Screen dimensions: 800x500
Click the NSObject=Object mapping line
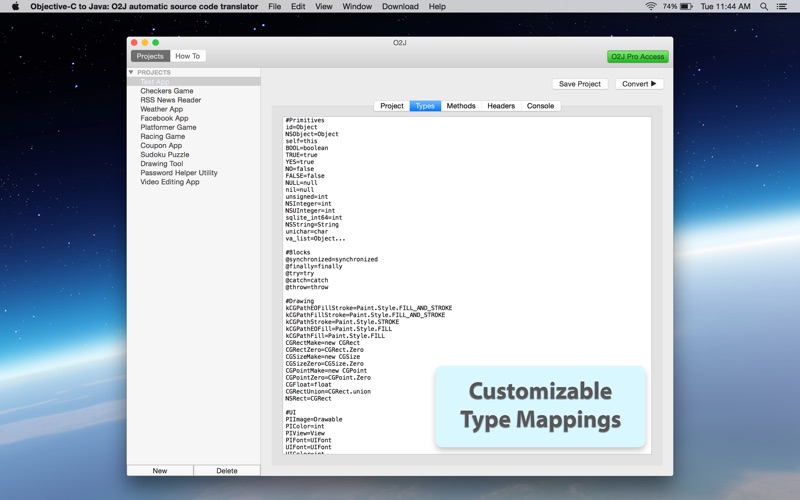312,134
